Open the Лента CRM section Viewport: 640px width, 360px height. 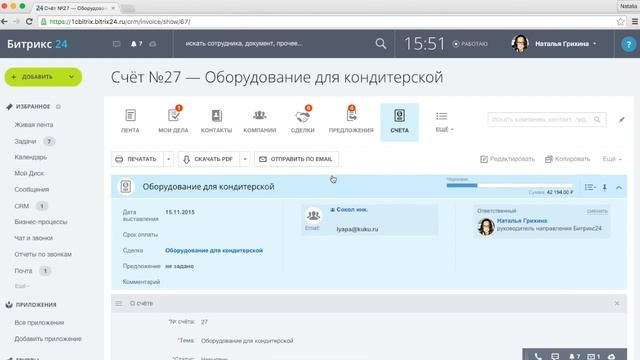click(x=130, y=121)
